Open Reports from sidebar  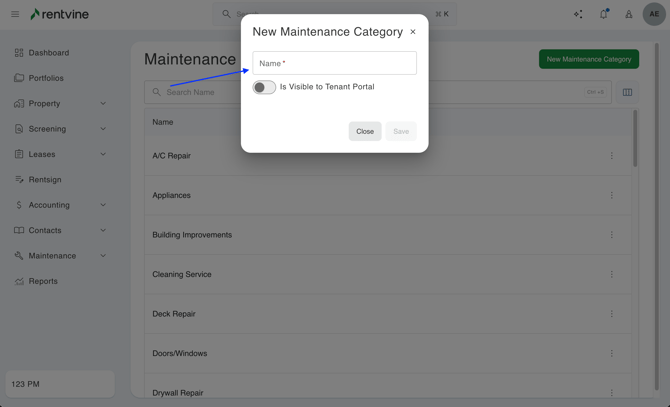pos(43,281)
